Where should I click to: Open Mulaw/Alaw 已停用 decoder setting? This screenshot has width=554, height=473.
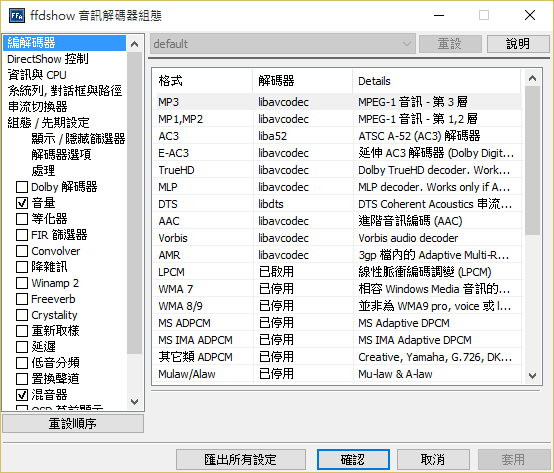pyautogui.click(x=276, y=374)
